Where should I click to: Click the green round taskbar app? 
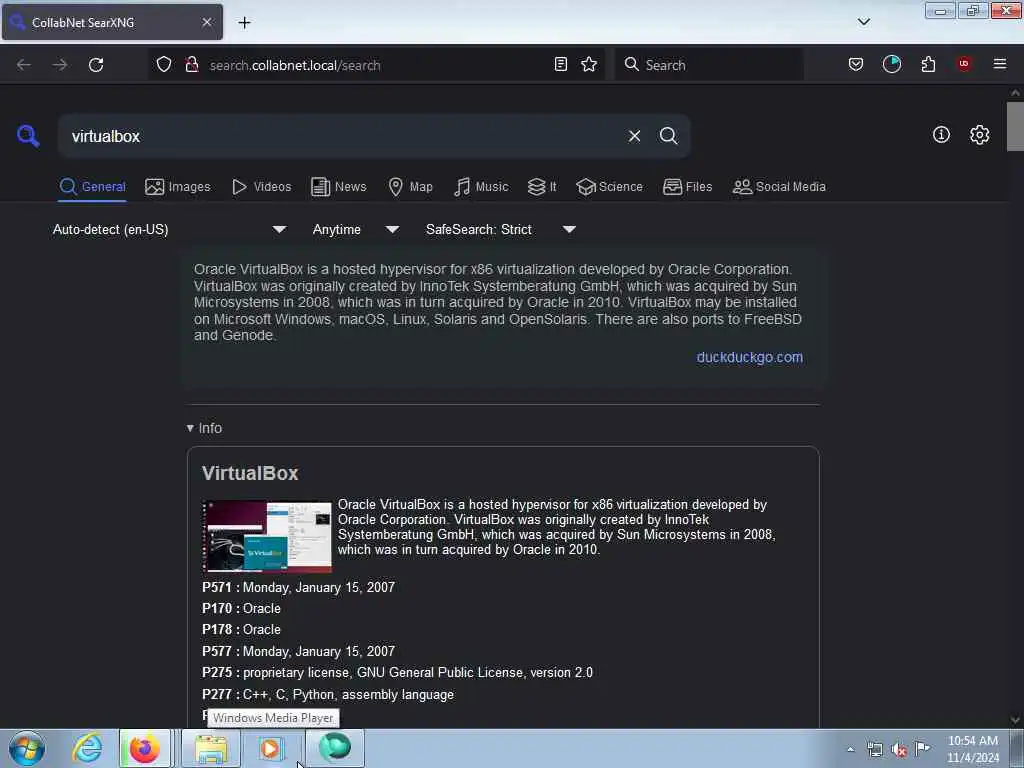pos(334,748)
